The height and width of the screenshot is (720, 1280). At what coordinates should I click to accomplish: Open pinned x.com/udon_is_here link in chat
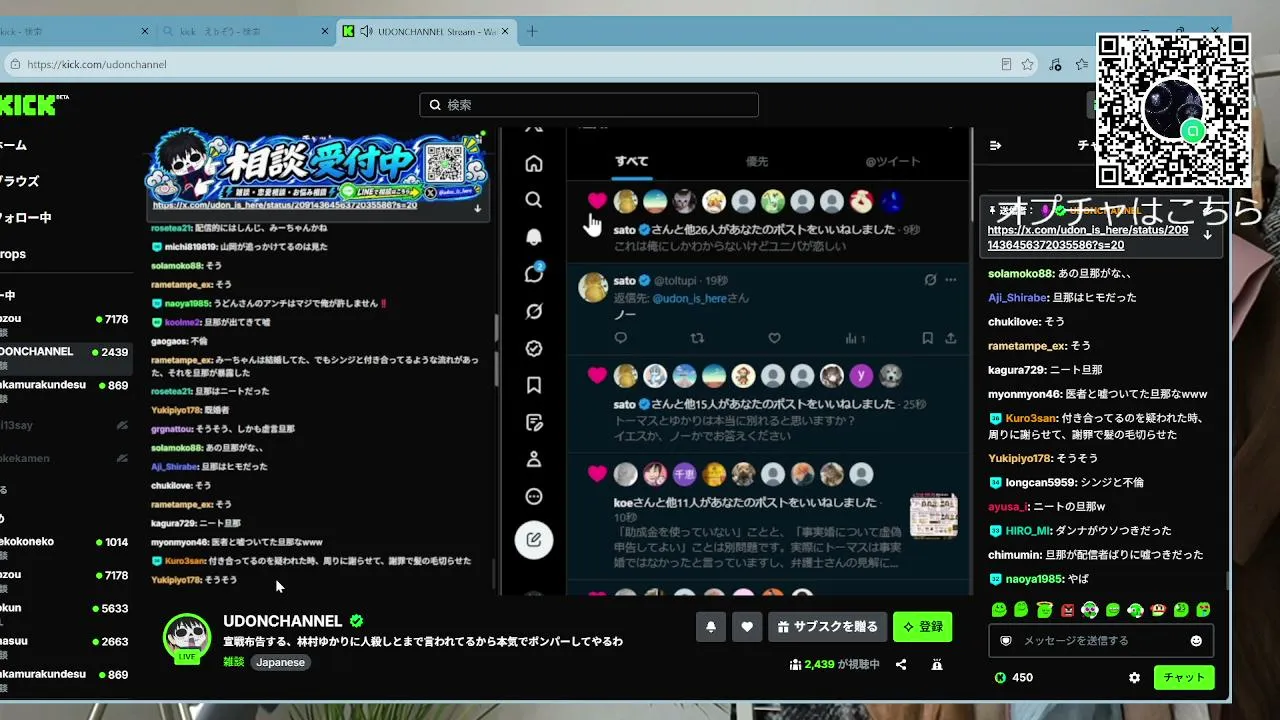click(1088, 237)
